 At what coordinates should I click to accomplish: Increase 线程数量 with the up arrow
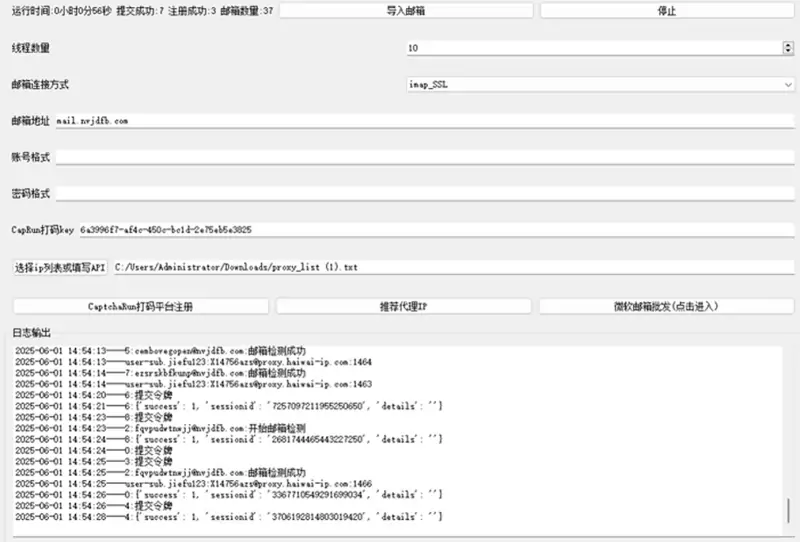coord(788,44)
